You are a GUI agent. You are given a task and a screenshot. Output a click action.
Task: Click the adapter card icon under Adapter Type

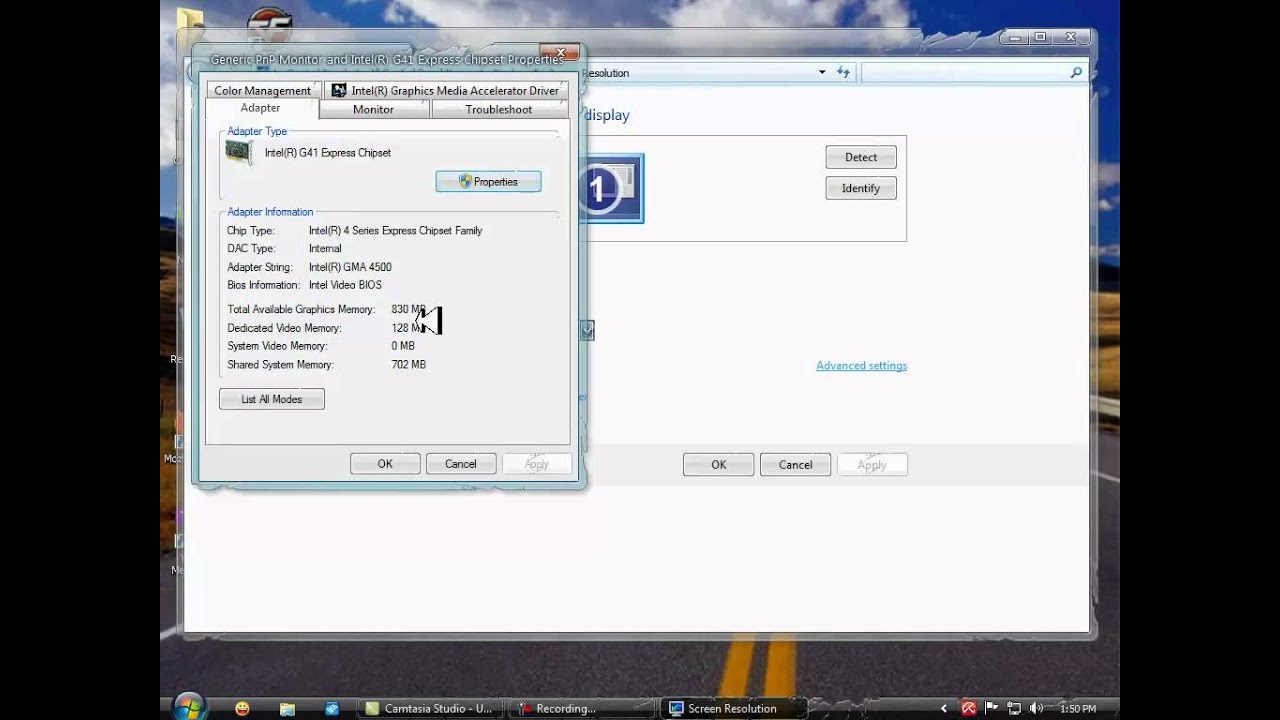click(239, 152)
